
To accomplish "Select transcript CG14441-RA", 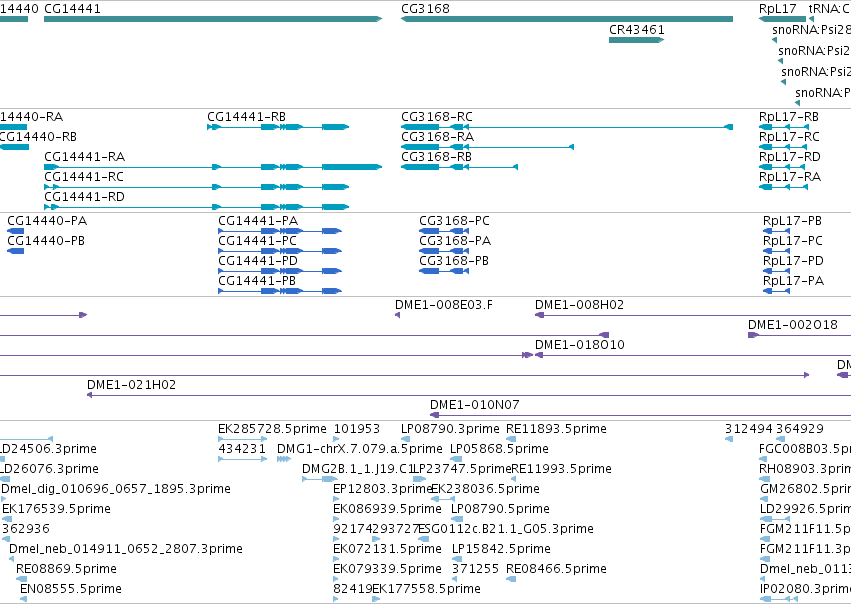I will pos(213,167).
